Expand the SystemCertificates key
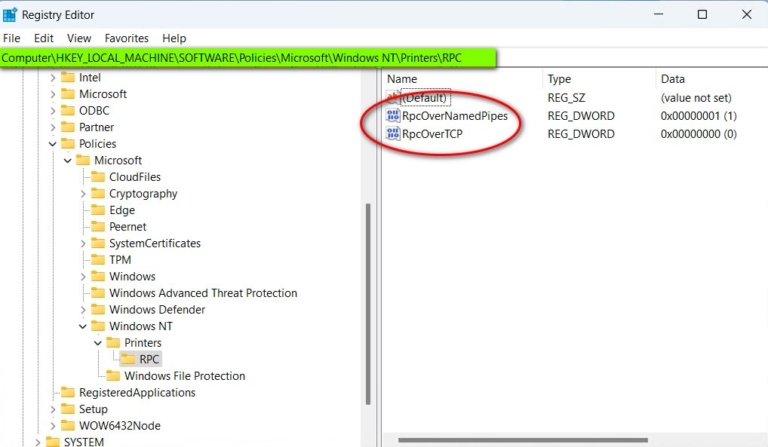 pyautogui.click(x=83, y=243)
